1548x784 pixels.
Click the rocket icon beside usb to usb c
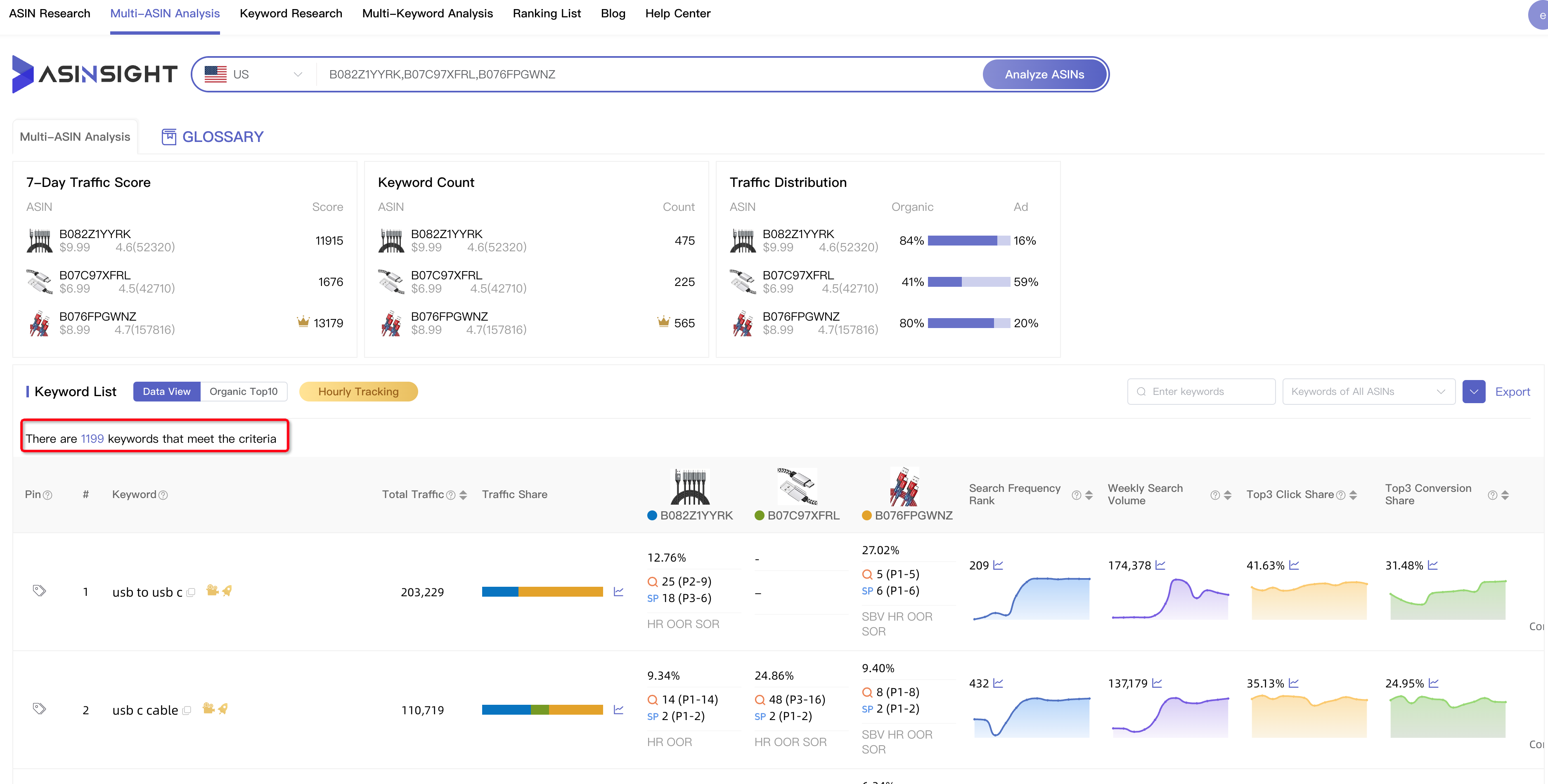[227, 590]
